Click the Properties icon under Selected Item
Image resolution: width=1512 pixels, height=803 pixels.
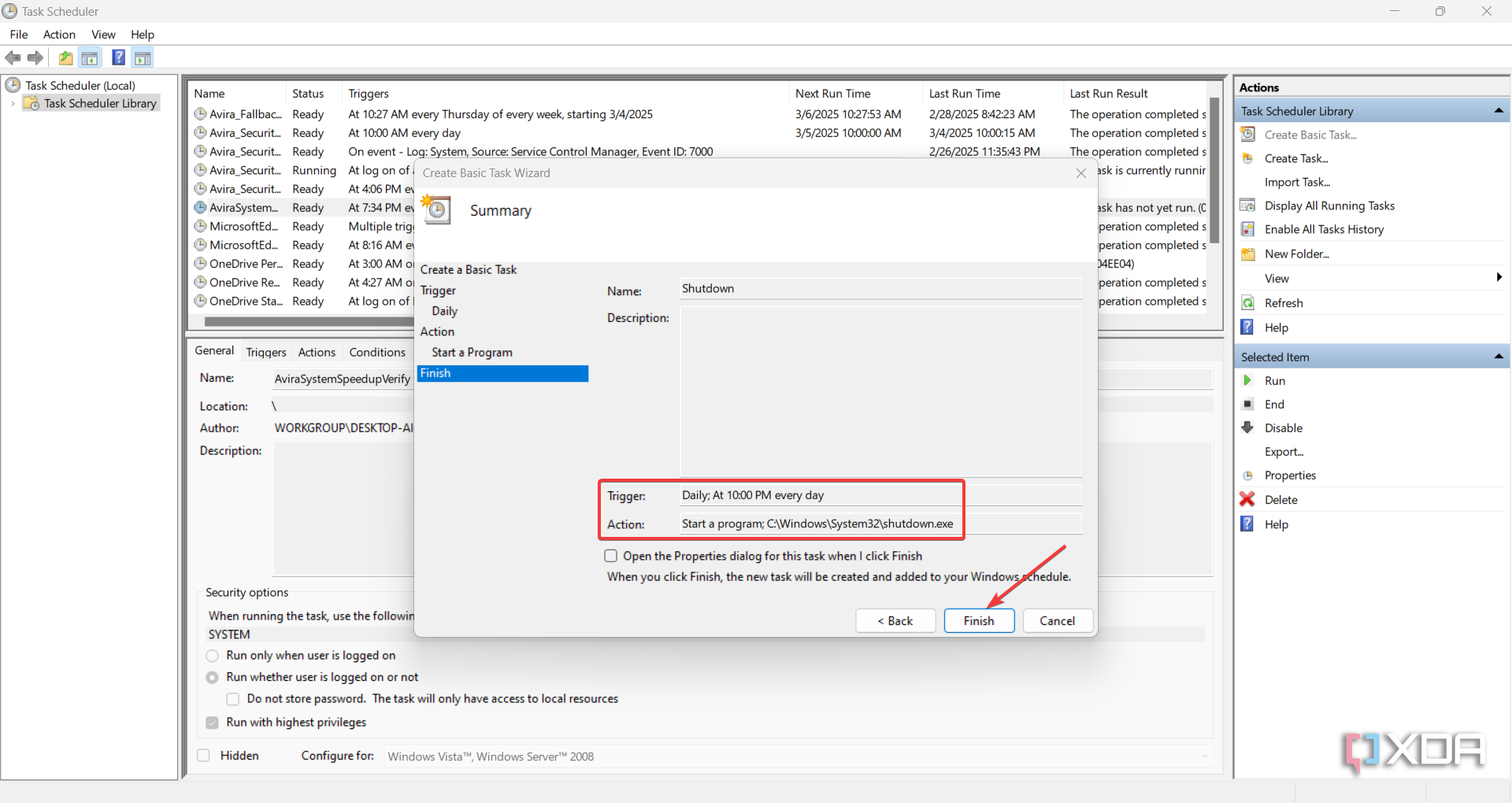(1248, 476)
